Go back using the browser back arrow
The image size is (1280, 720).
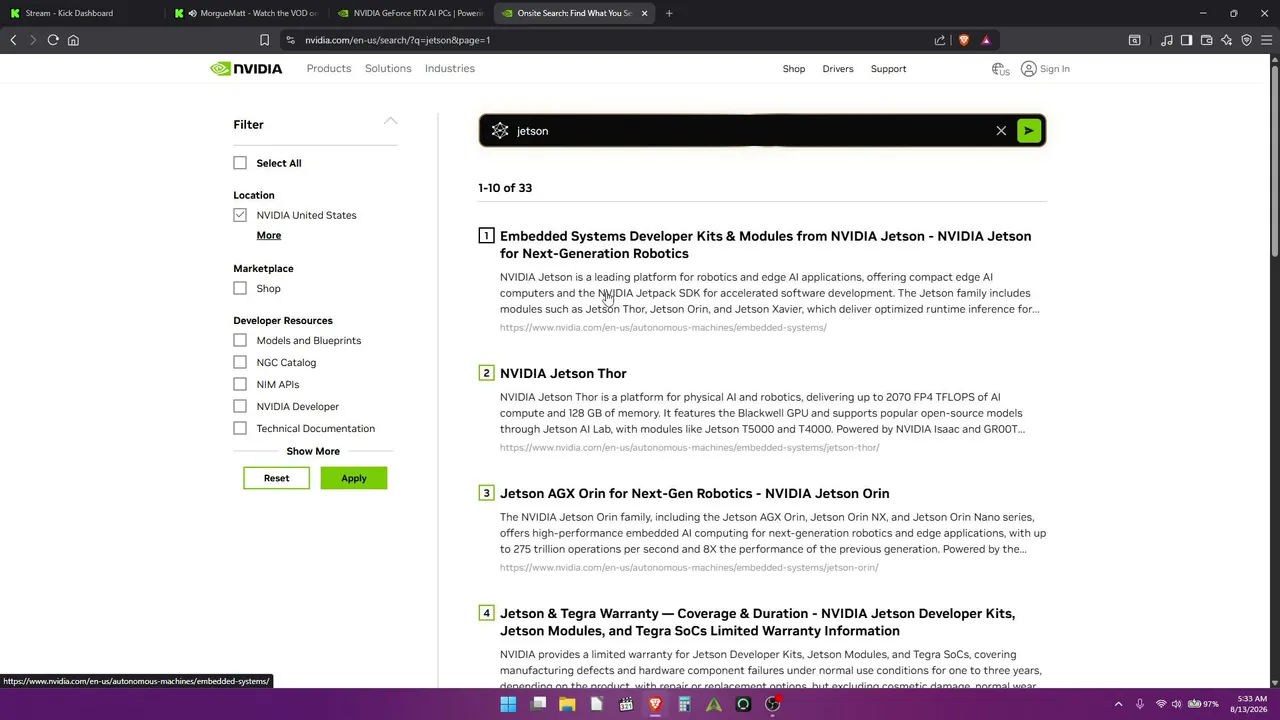click(x=13, y=40)
